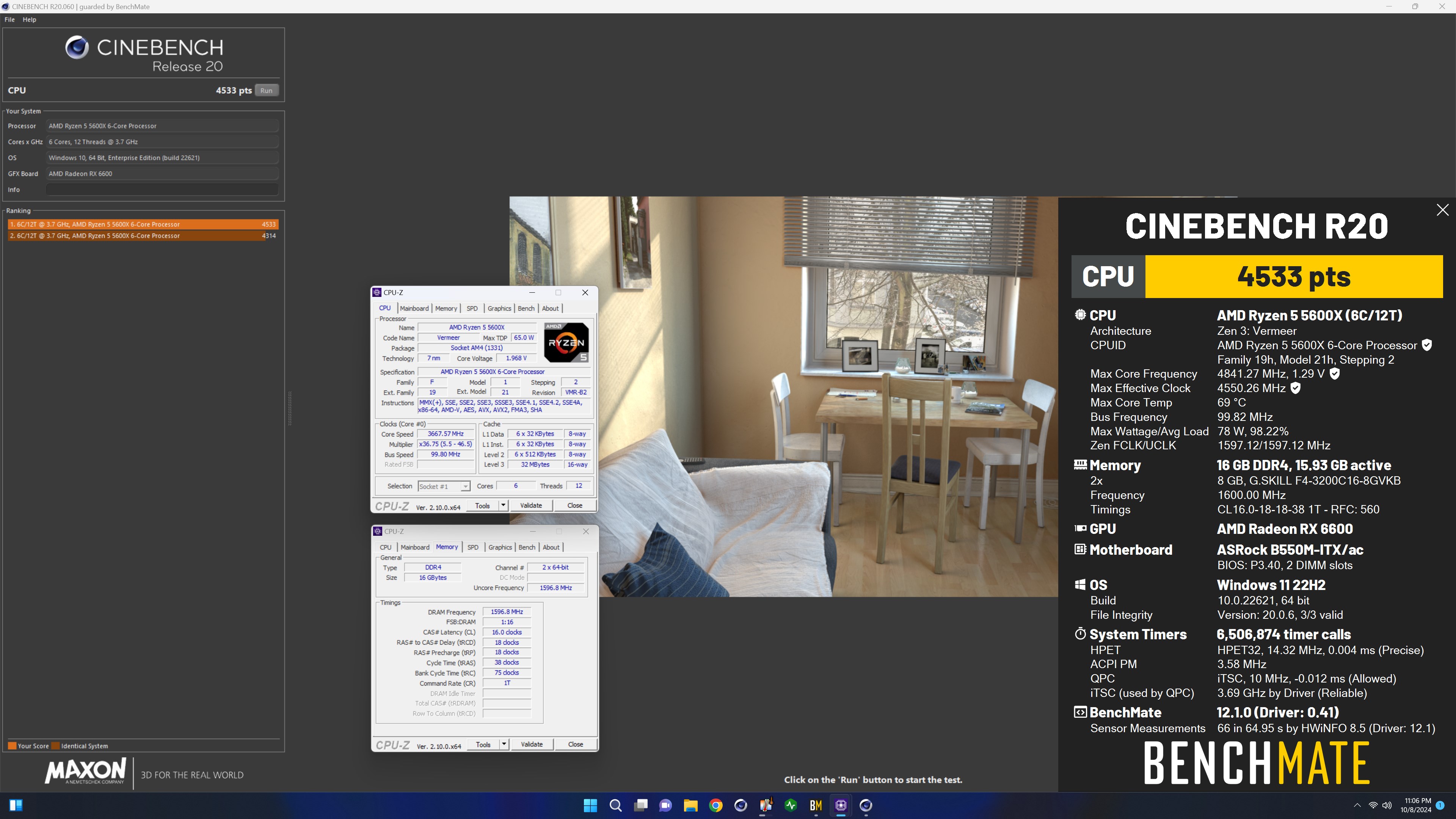The image size is (1456, 819).
Task: Close the BenchMate result panel with the X
Action: coord(1442,210)
